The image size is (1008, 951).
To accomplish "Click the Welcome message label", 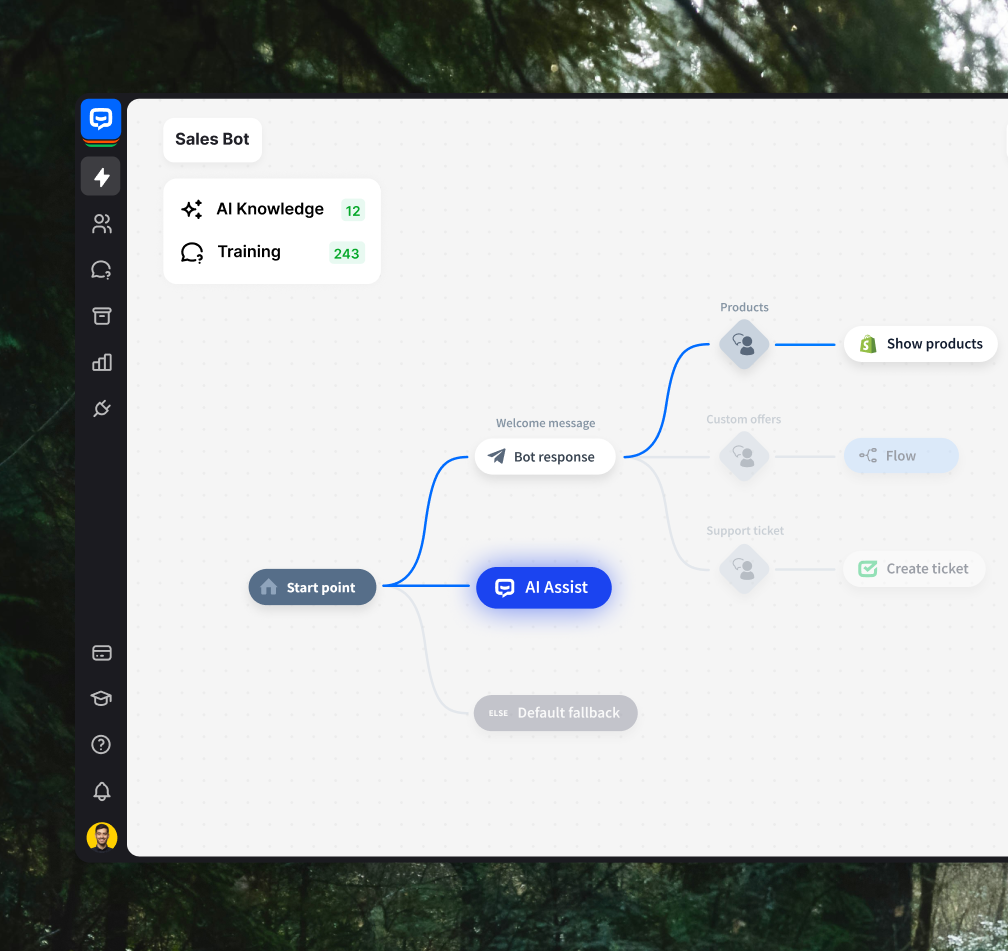I will point(545,423).
